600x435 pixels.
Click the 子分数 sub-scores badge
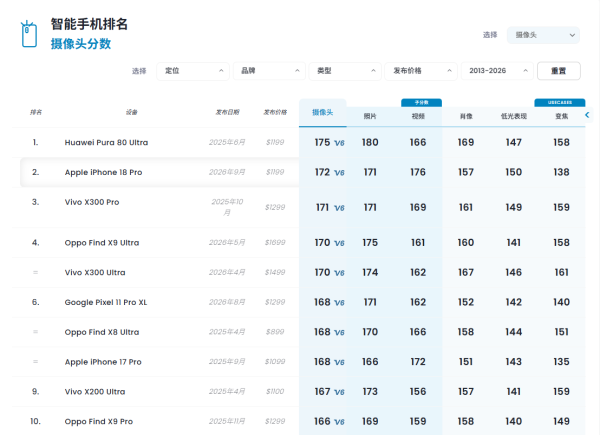click(x=421, y=103)
